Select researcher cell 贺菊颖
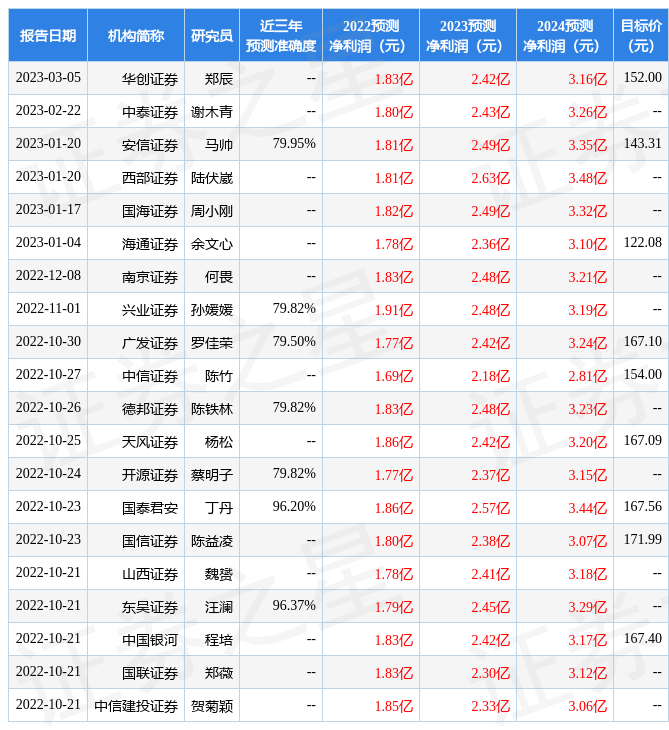This screenshot has height=730, width=669. click(212, 707)
